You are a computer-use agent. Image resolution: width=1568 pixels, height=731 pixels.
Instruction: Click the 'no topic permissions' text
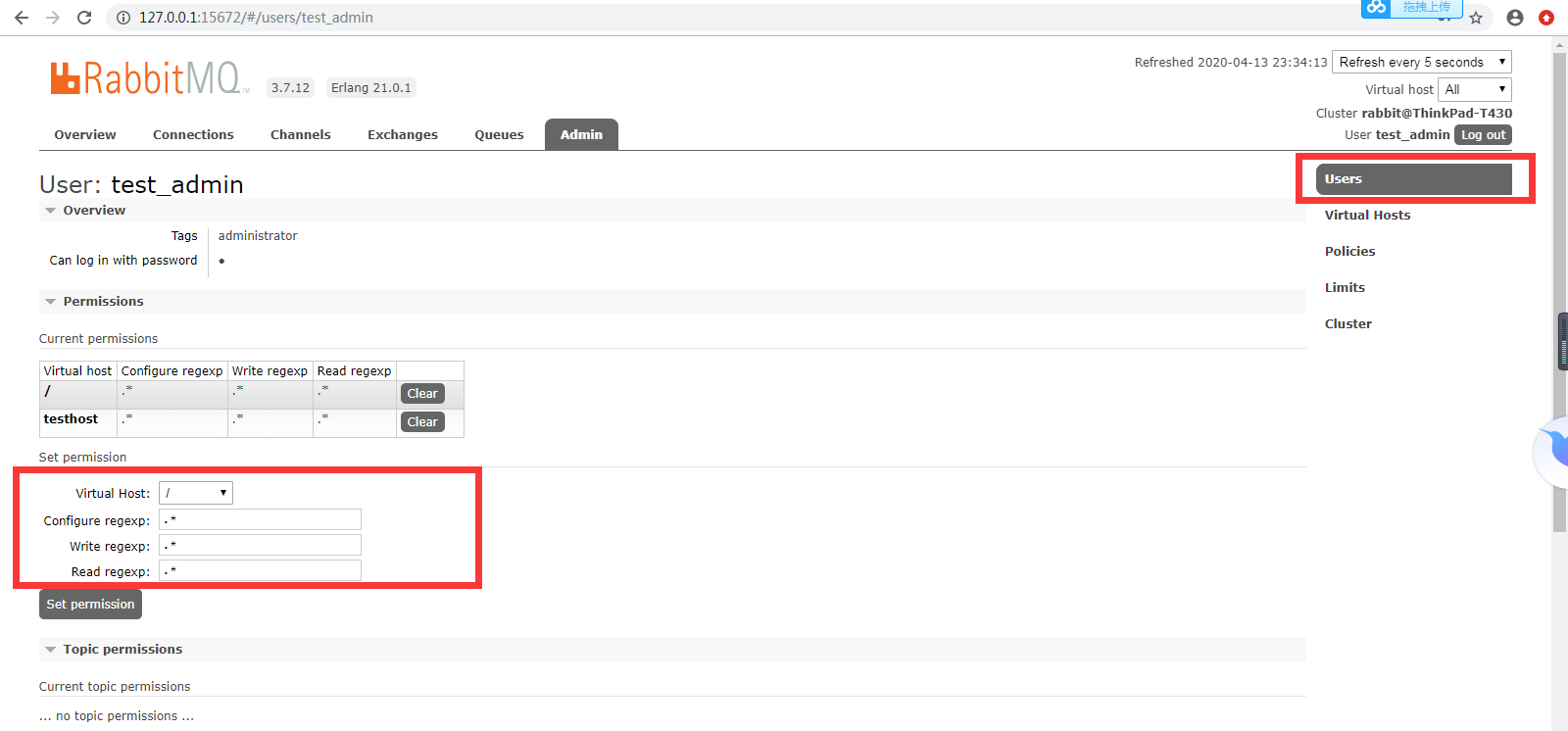117,716
